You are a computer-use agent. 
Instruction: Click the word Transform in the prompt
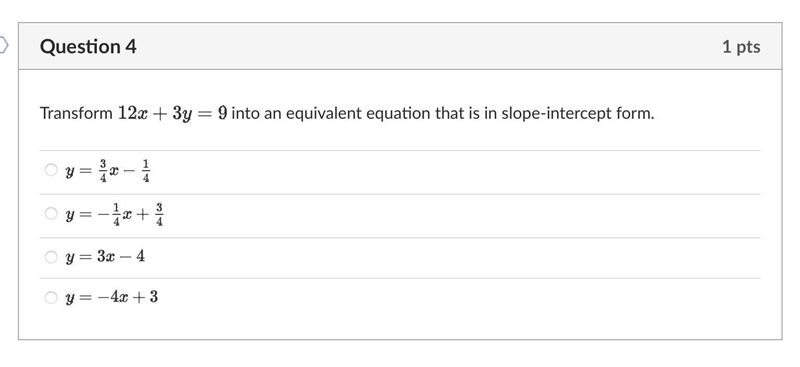tap(77, 113)
